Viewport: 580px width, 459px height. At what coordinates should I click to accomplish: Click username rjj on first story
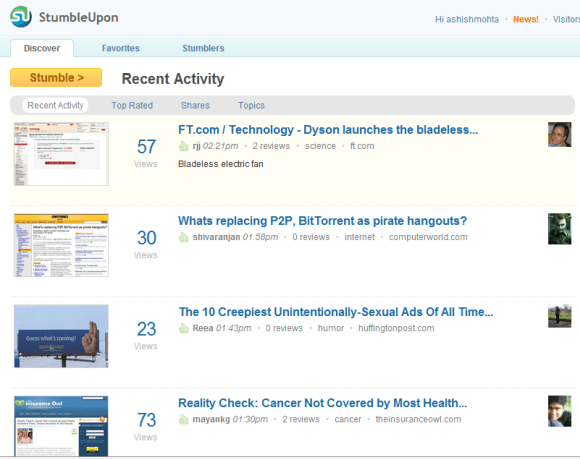point(196,146)
